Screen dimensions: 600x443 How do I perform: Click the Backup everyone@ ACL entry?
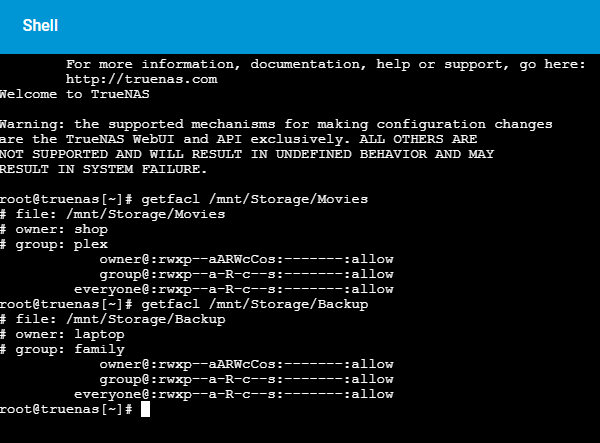[234, 394]
